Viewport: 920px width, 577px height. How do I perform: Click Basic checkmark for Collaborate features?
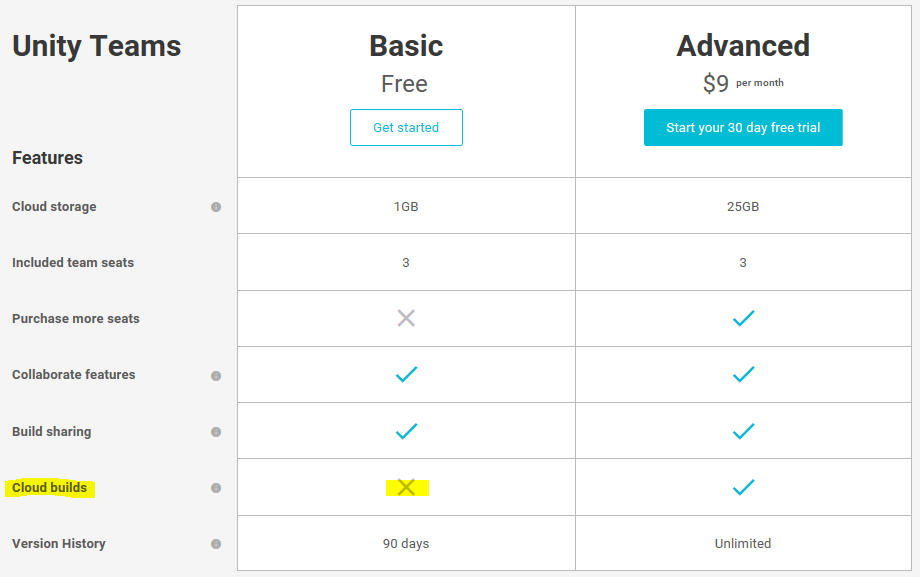[406, 375]
